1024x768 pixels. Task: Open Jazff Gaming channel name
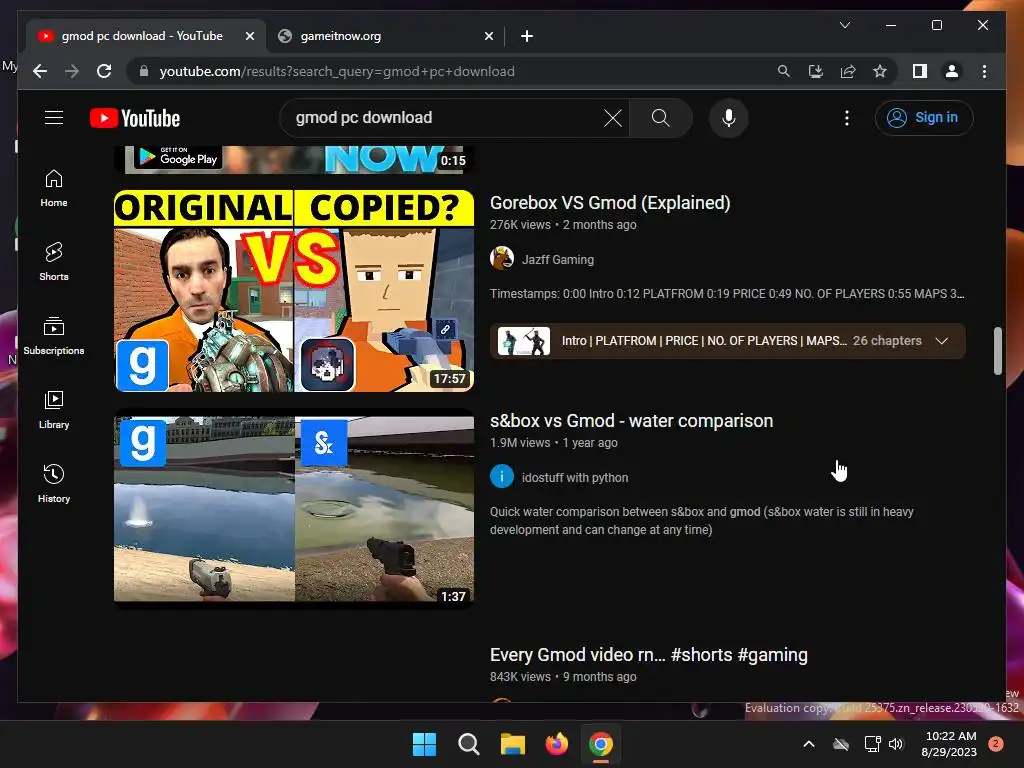558,259
